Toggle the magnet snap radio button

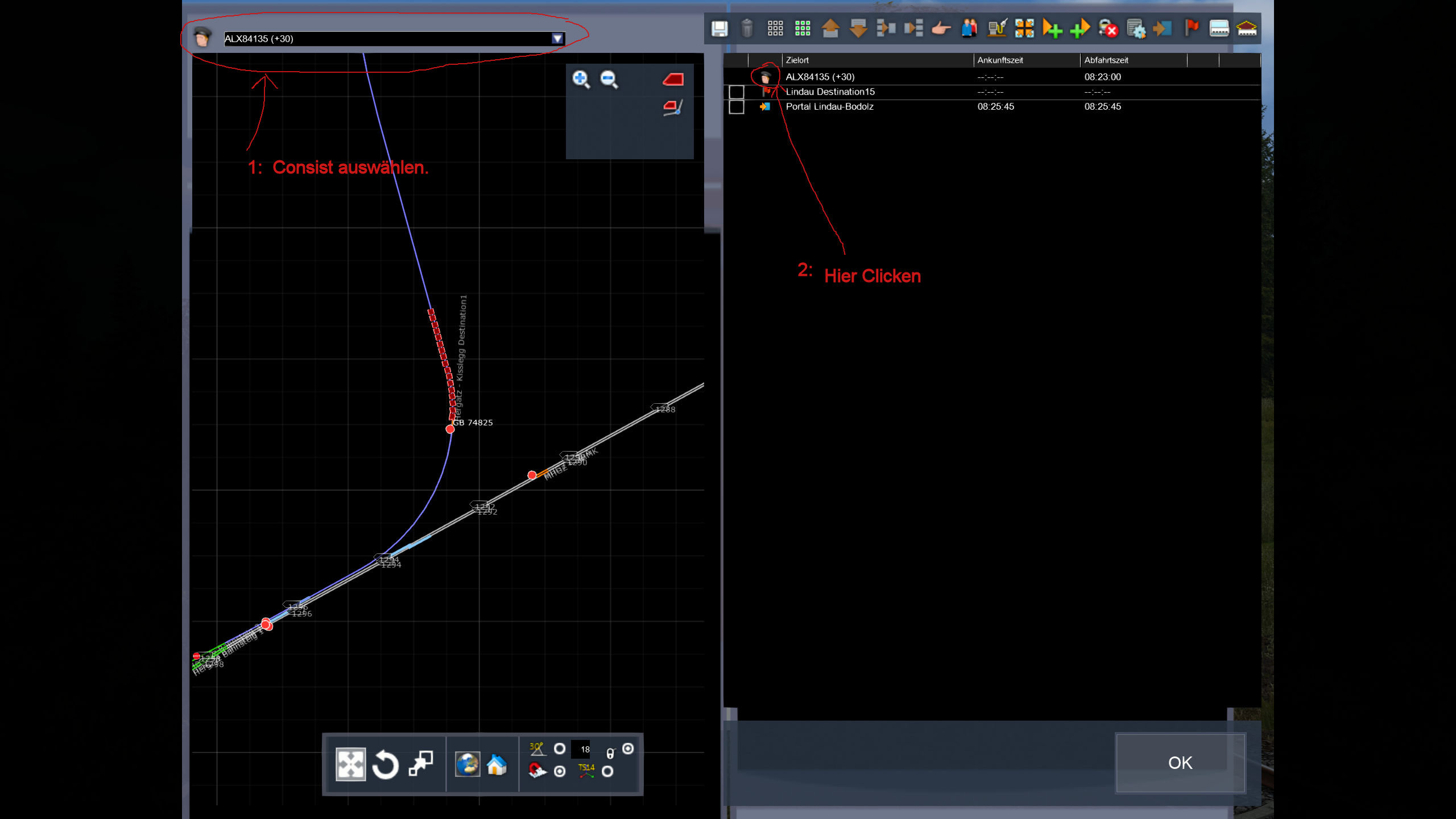pyautogui.click(x=560, y=771)
